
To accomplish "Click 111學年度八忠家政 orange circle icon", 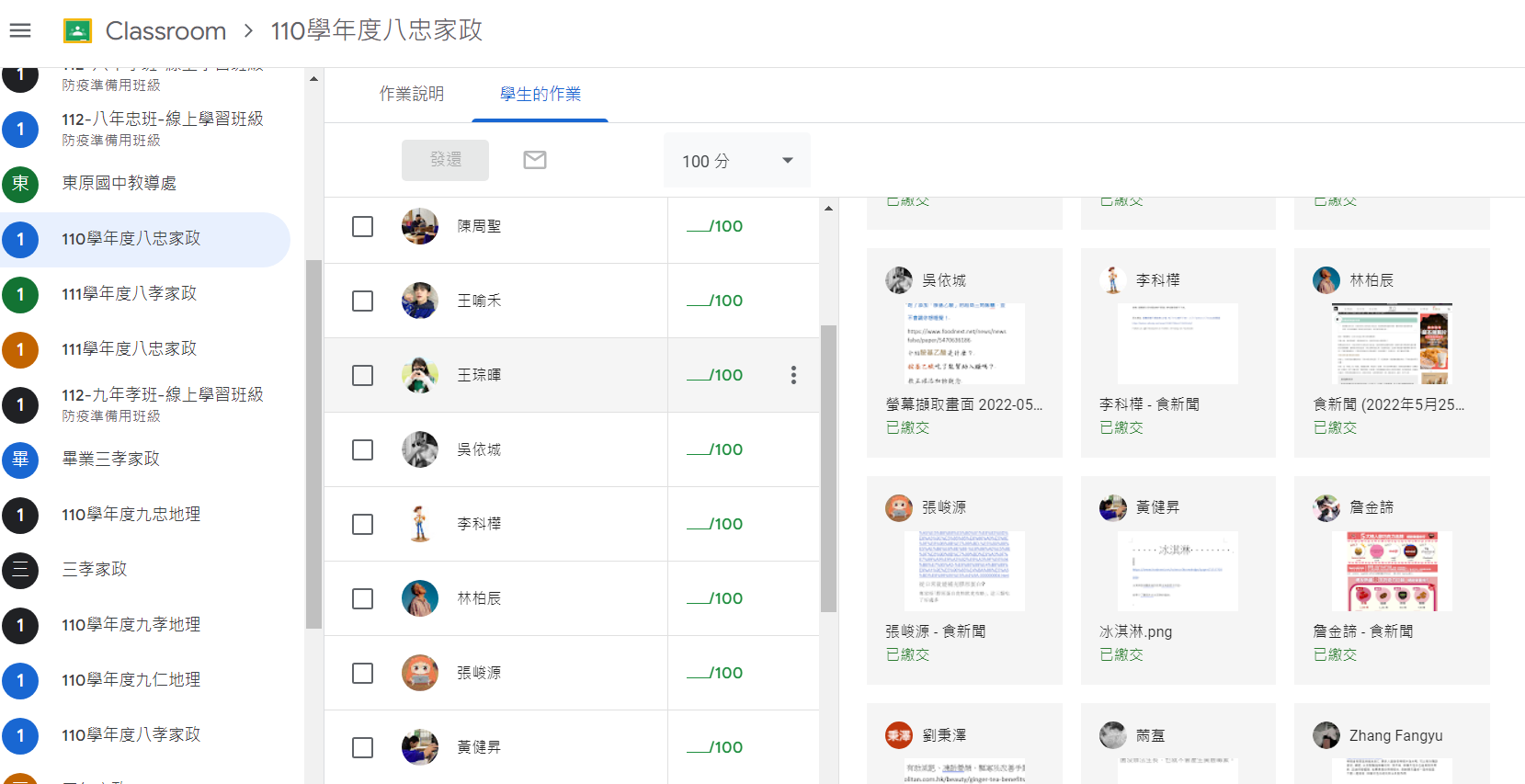I will pos(20,349).
